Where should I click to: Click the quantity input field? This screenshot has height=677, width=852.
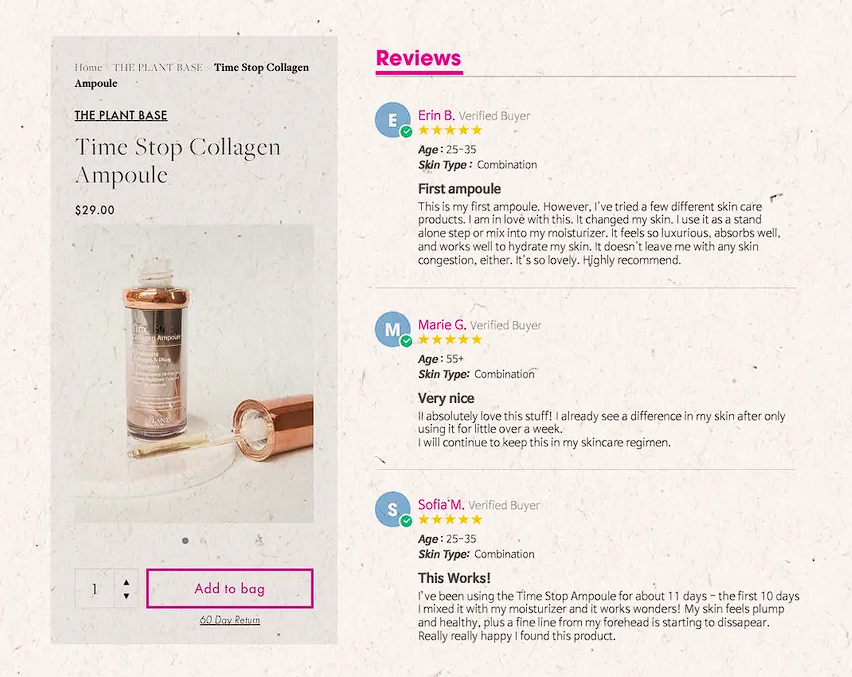pyautogui.click(x=96, y=589)
